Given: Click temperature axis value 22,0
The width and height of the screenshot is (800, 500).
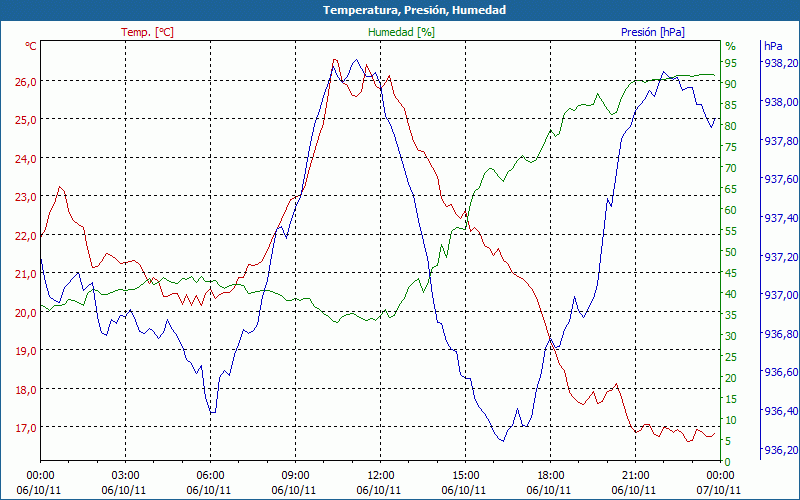Looking at the screenshot, I should point(27,236).
